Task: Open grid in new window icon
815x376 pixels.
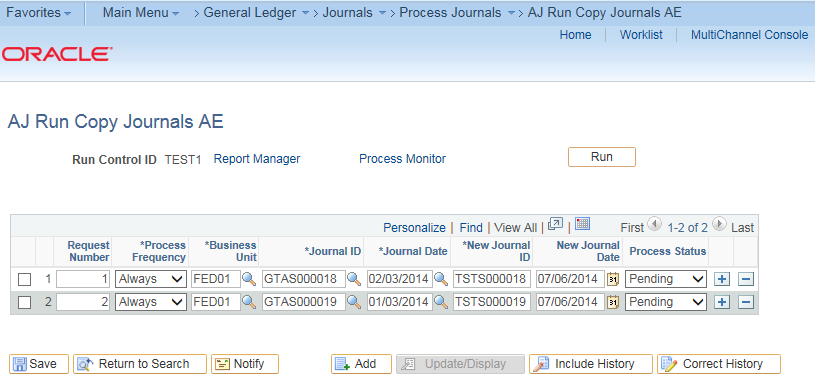Action: [x=556, y=224]
